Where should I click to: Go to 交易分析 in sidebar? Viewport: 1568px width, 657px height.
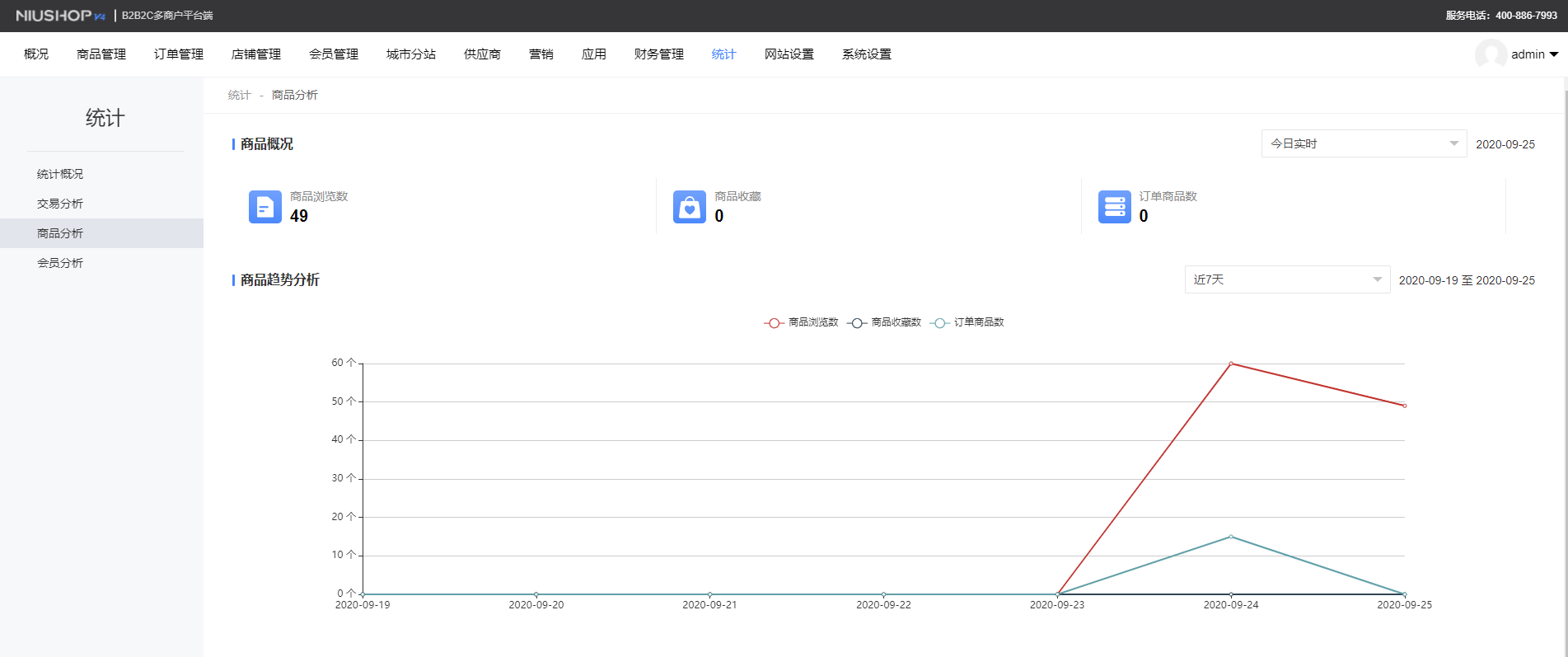(101, 204)
